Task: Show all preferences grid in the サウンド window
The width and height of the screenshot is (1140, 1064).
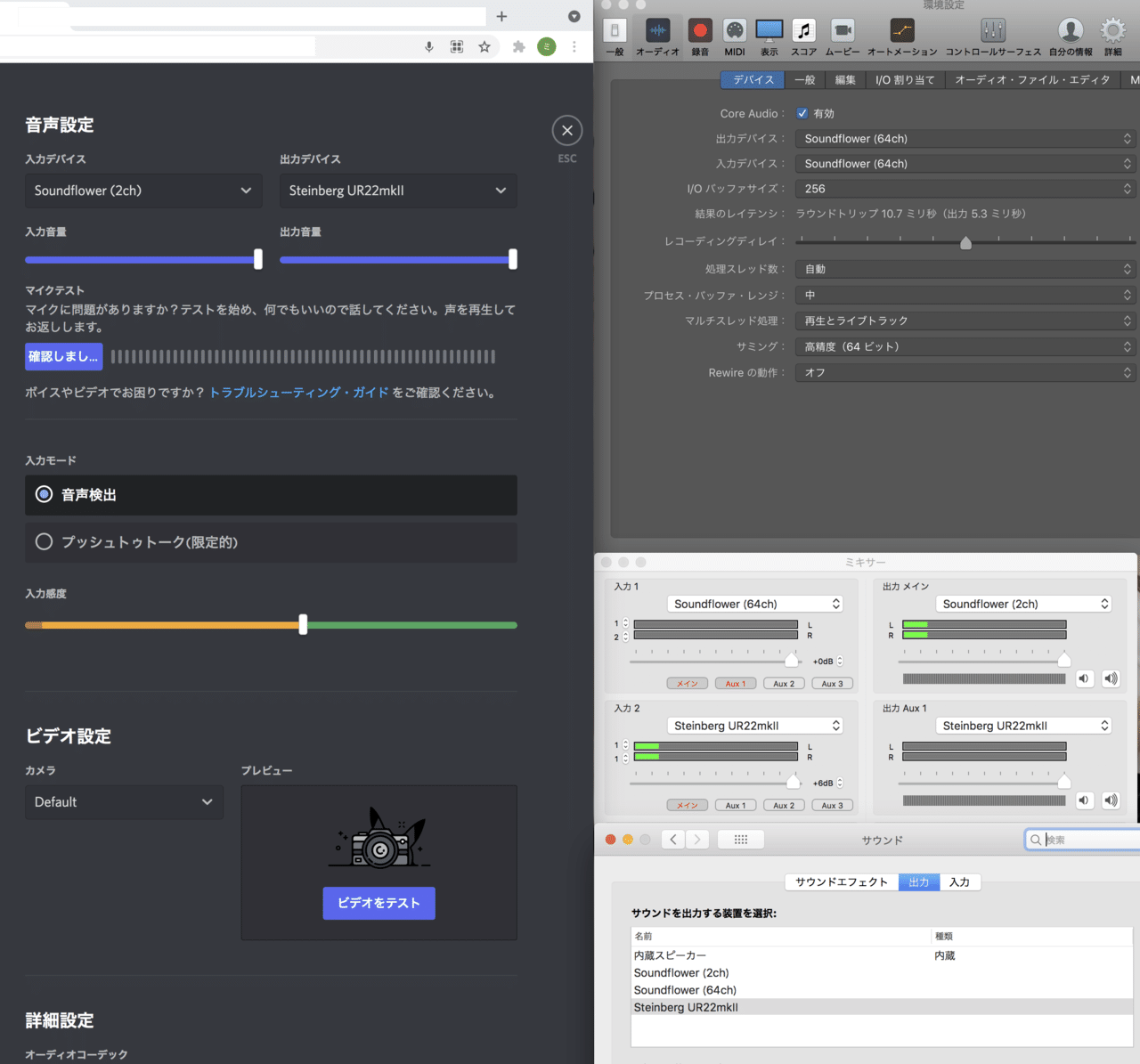Action: (741, 840)
